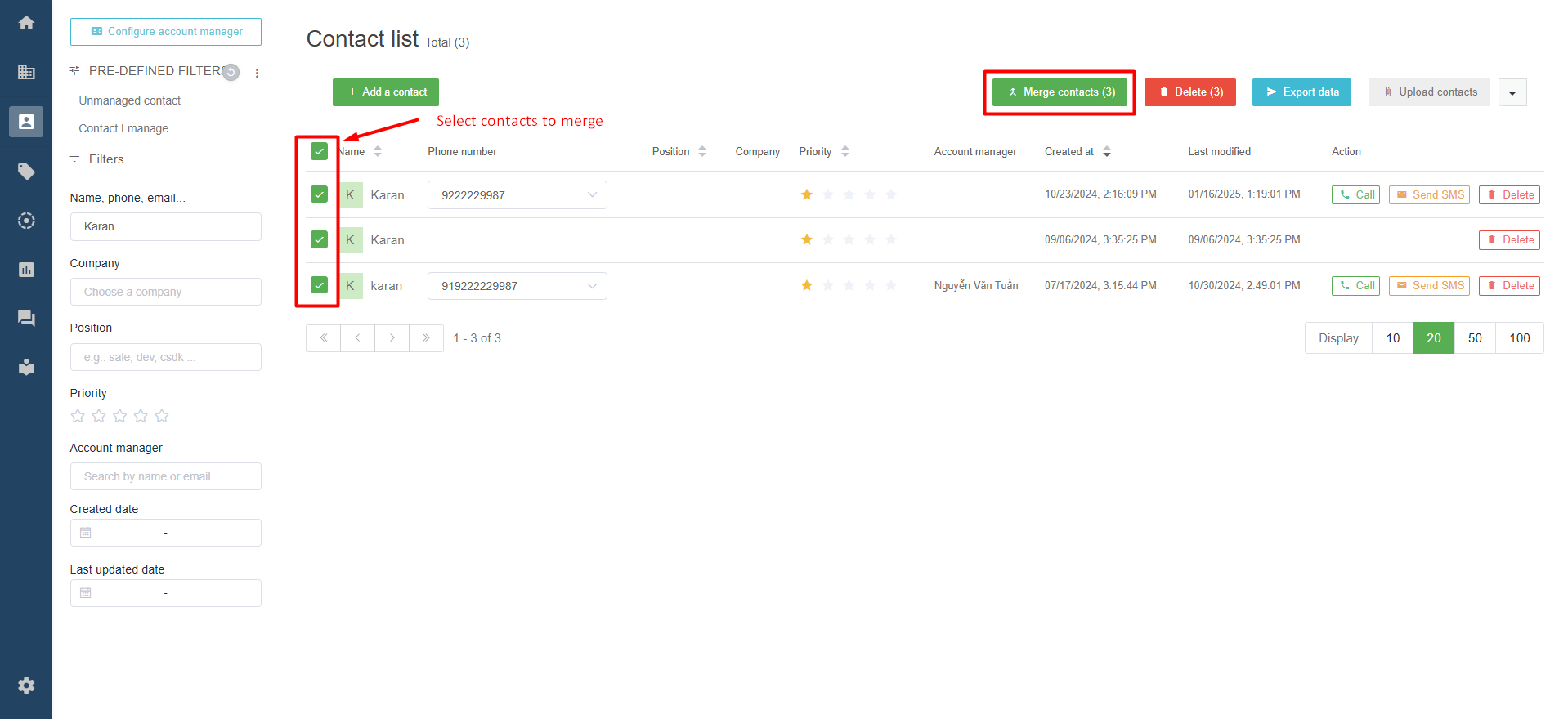The image size is (1568, 719).
Task: Click the Choose a company field
Action: tap(165, 292)
